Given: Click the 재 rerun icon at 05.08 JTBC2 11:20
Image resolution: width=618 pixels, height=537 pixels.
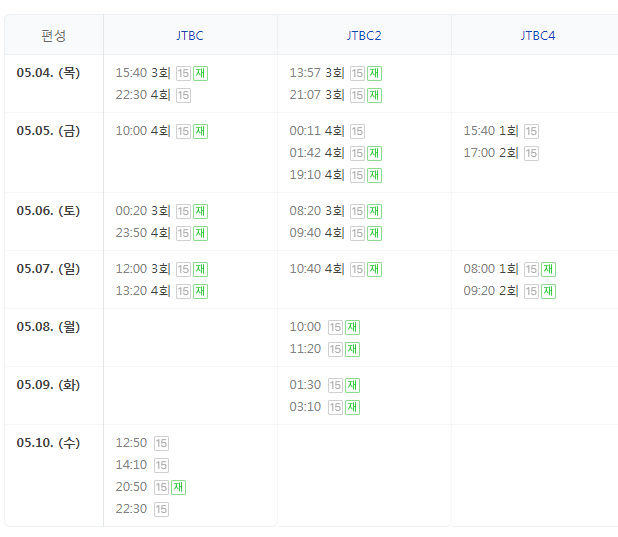Looking at the screenshot, I should click(352, 349).
